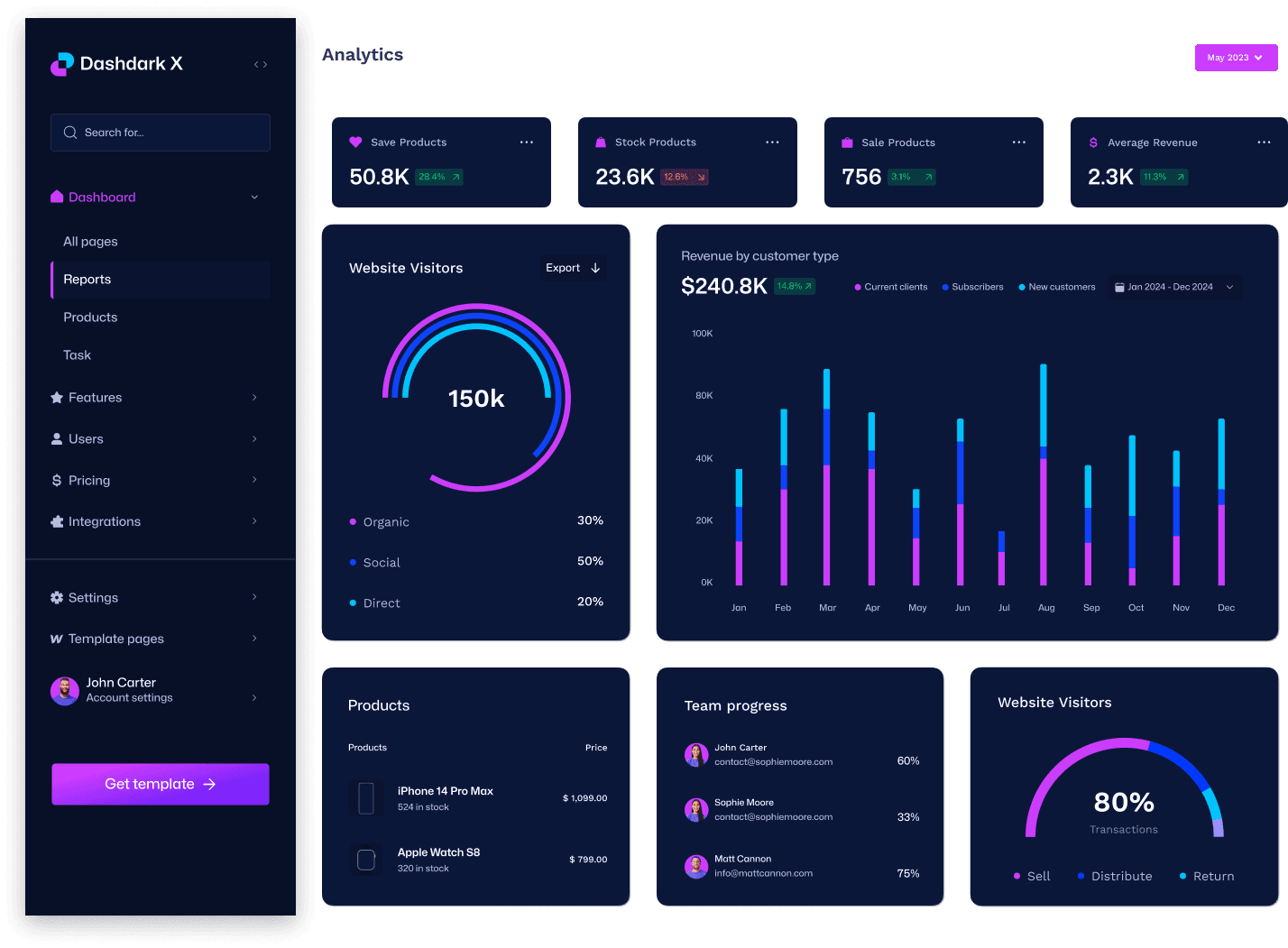Image resolution: width=1288 pixels, height=948 pixels.
Task: Click the Integrations plug icon
Action: click(x=57, y=521)
